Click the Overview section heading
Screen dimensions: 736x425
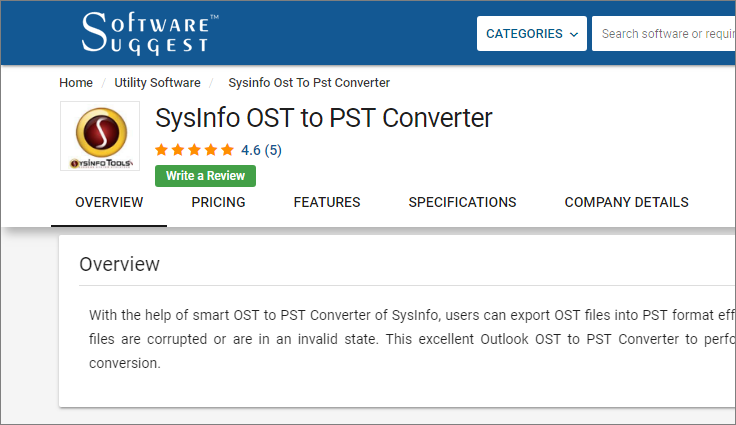click(119, 264)
